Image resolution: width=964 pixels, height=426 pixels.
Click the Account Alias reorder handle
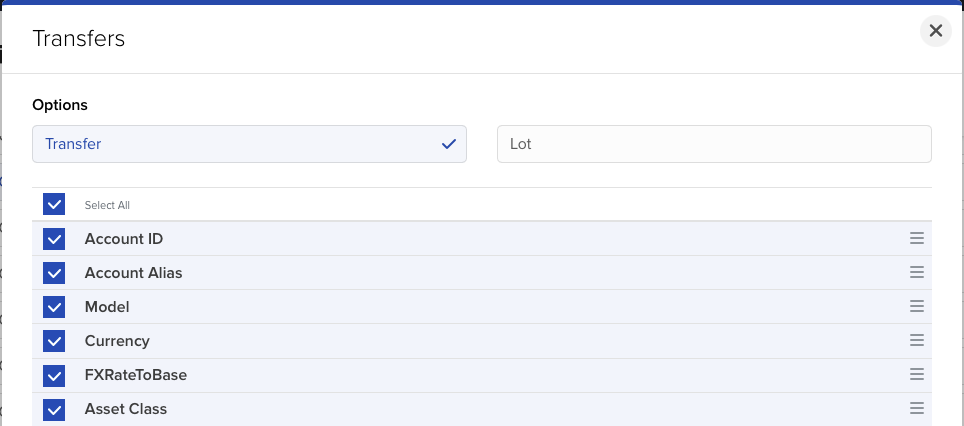(916, 273)
